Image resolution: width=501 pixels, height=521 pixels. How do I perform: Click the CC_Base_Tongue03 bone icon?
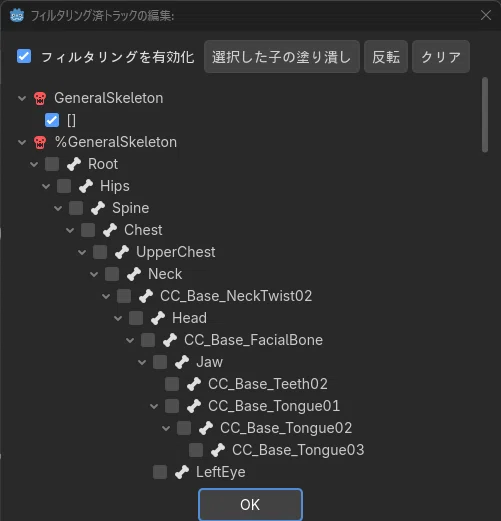click(x=218, y=450)
